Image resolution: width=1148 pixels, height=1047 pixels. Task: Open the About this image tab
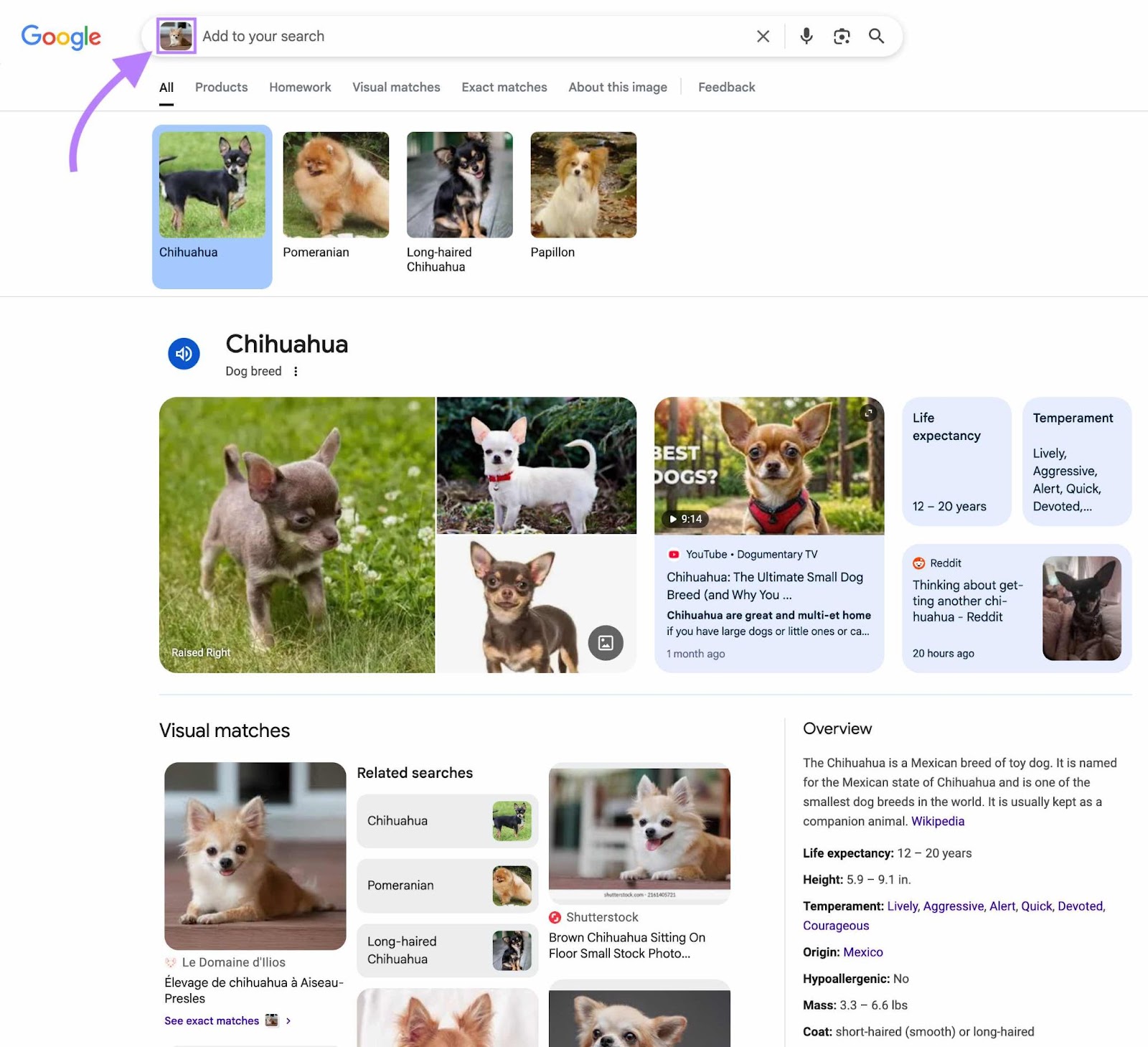tap(617, 87)
